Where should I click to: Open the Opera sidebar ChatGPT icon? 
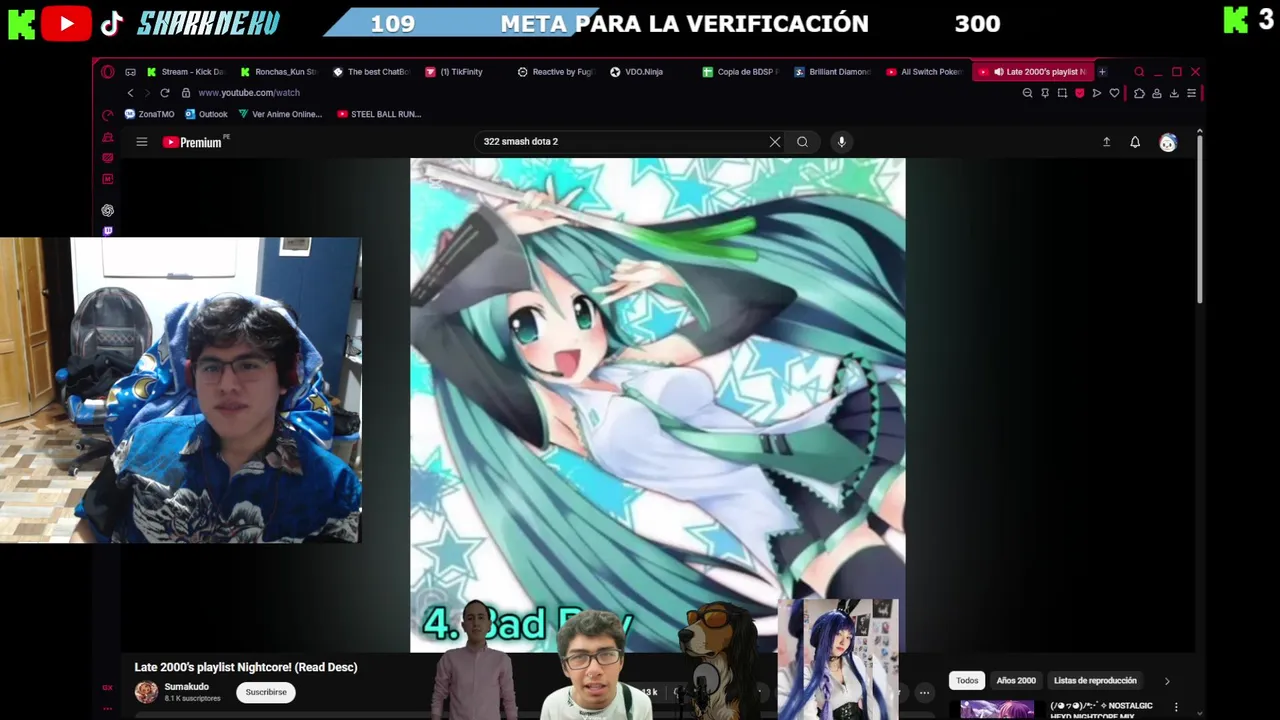(108, 211)
